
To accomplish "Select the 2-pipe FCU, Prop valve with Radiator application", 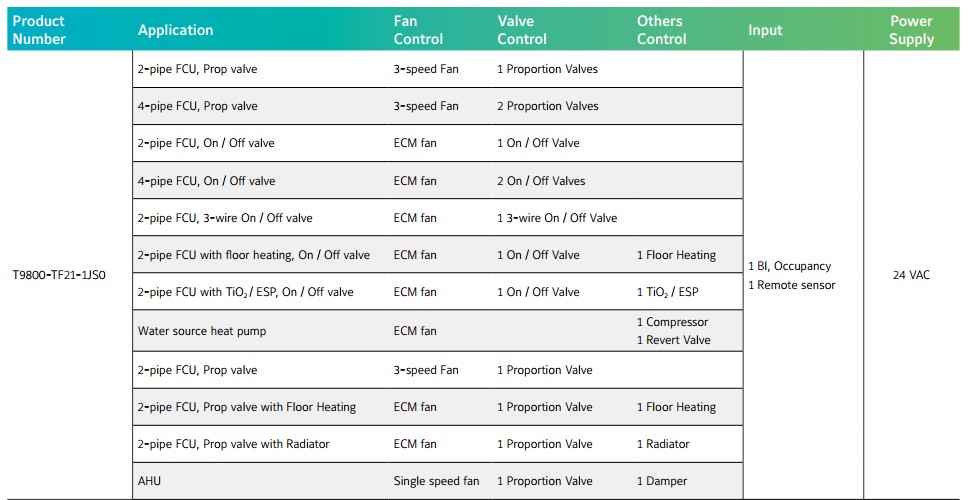I will click(x=233, y=444).
